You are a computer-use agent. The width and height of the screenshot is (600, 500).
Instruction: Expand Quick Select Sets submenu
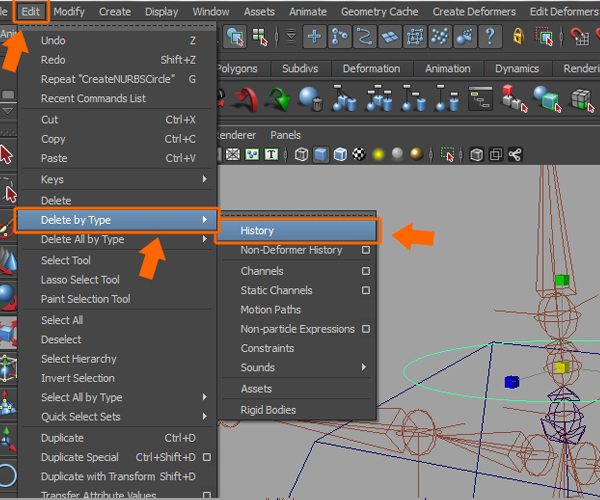pos(117,416)
